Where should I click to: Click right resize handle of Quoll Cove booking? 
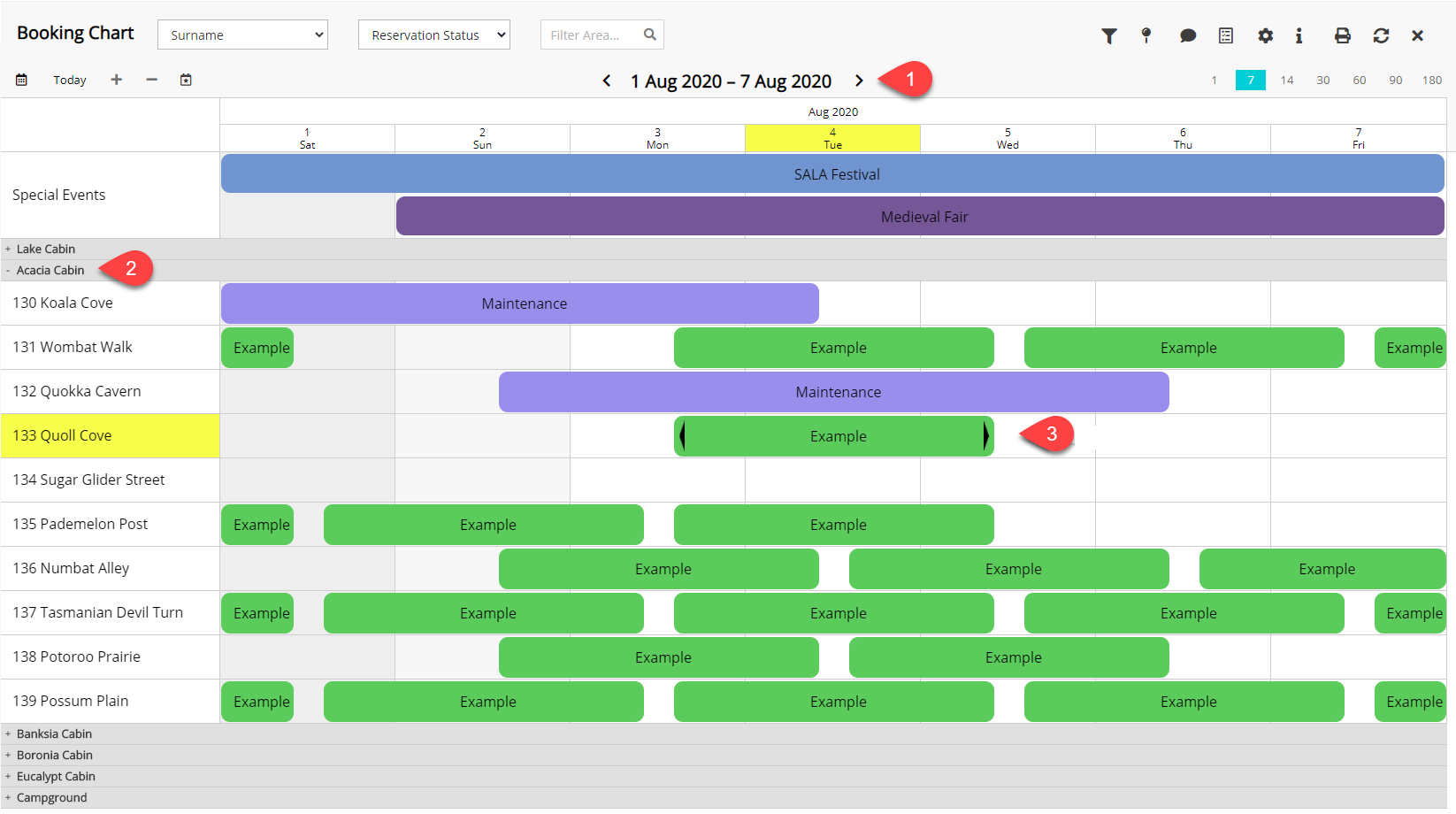(x=986, y=436)
